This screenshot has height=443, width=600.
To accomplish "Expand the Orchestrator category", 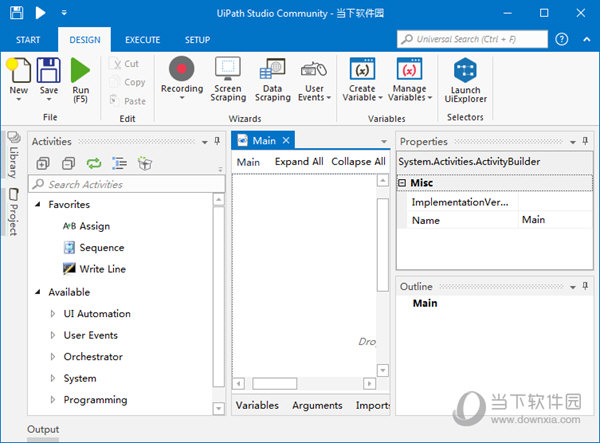I will point(53,357).
